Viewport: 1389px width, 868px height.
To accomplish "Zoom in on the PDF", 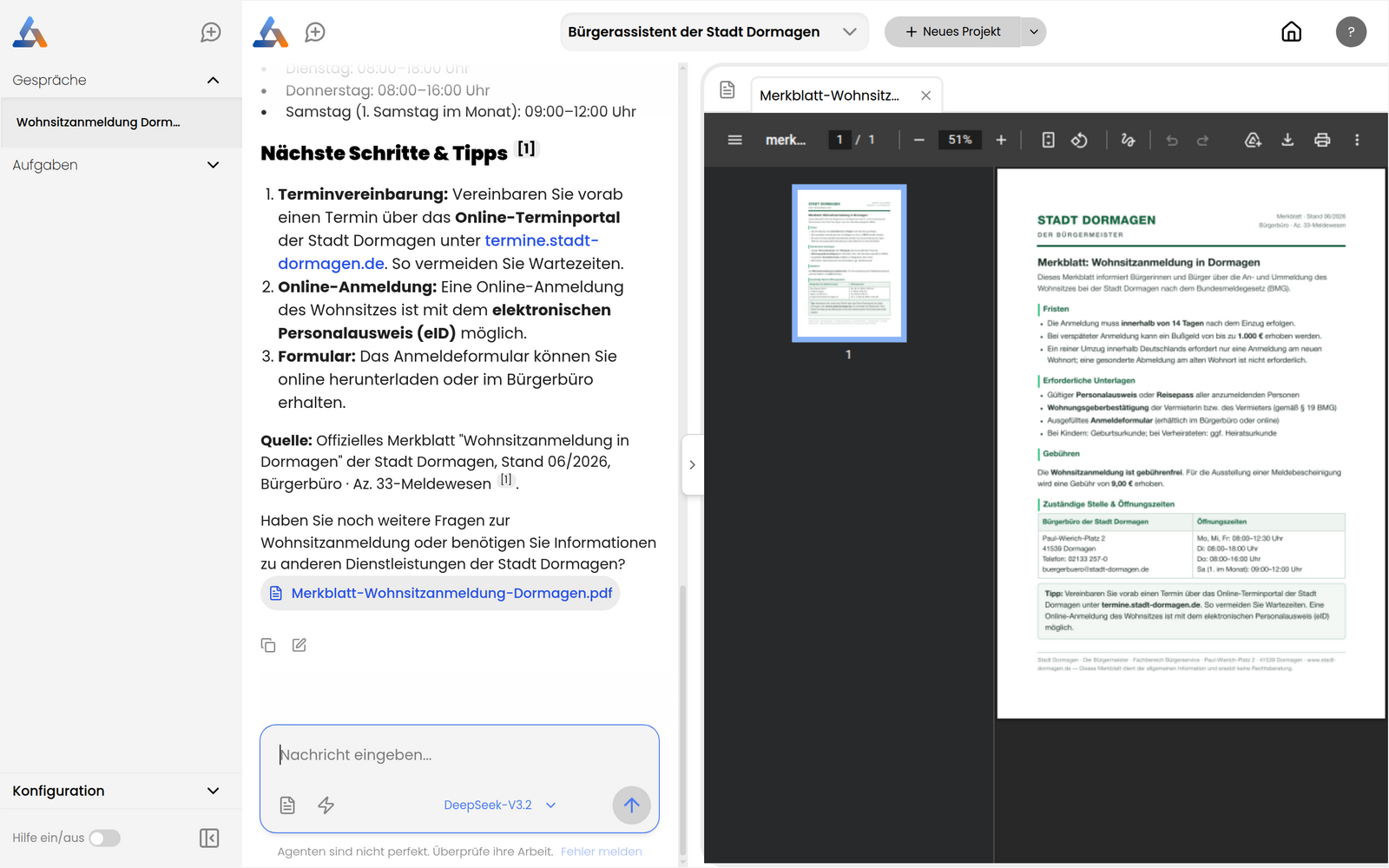I will [1001, 140].
